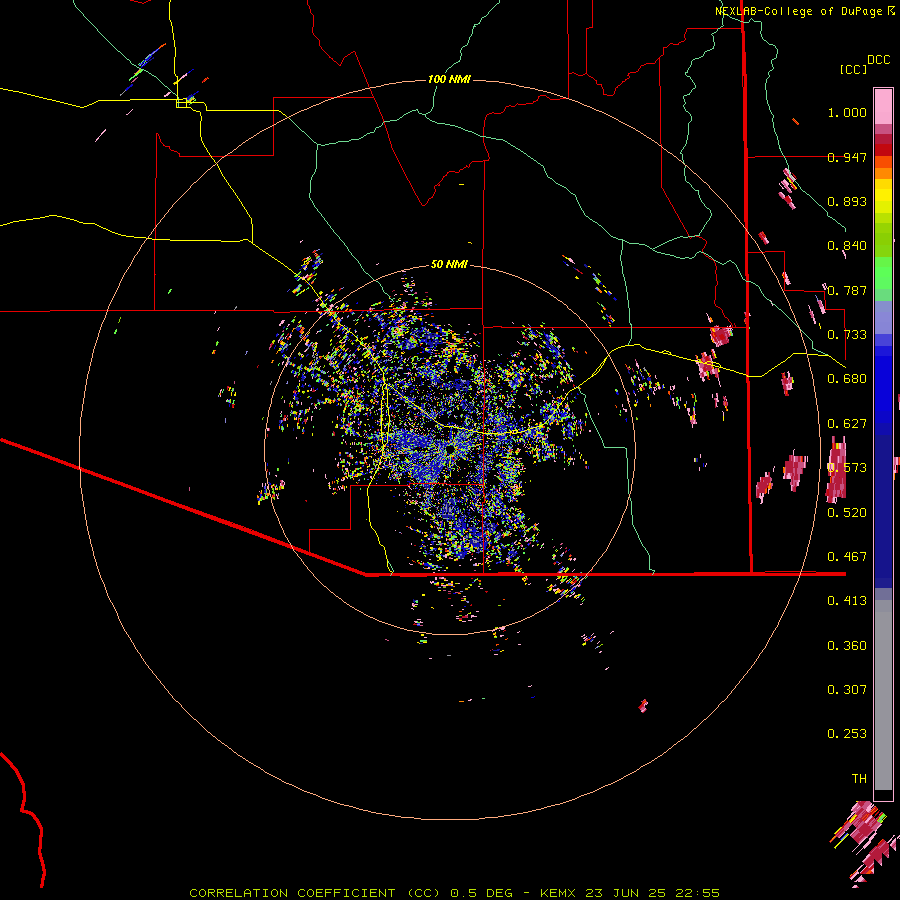Select the 1.000 value on color scale
The height and width of the screenshot is (900, 900).
[847, 112]
